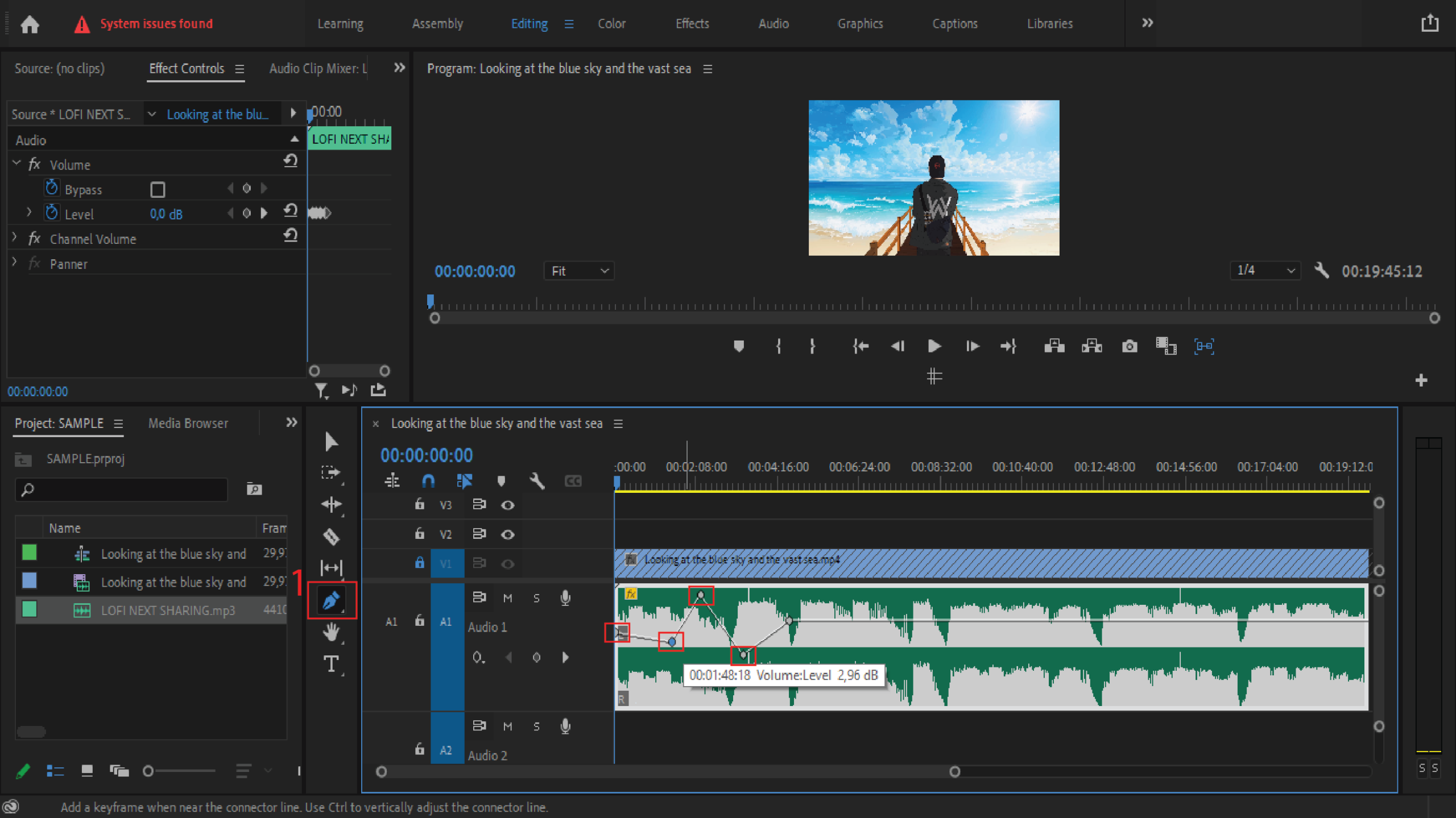The height and width of the screenshot is (818, 1456).
Task: Select the Hand tool
Action: coord(331,632)
